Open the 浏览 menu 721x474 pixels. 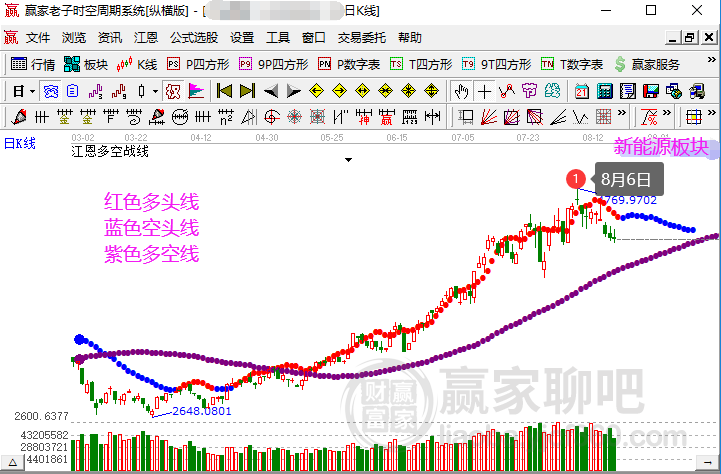click(74, 38)
